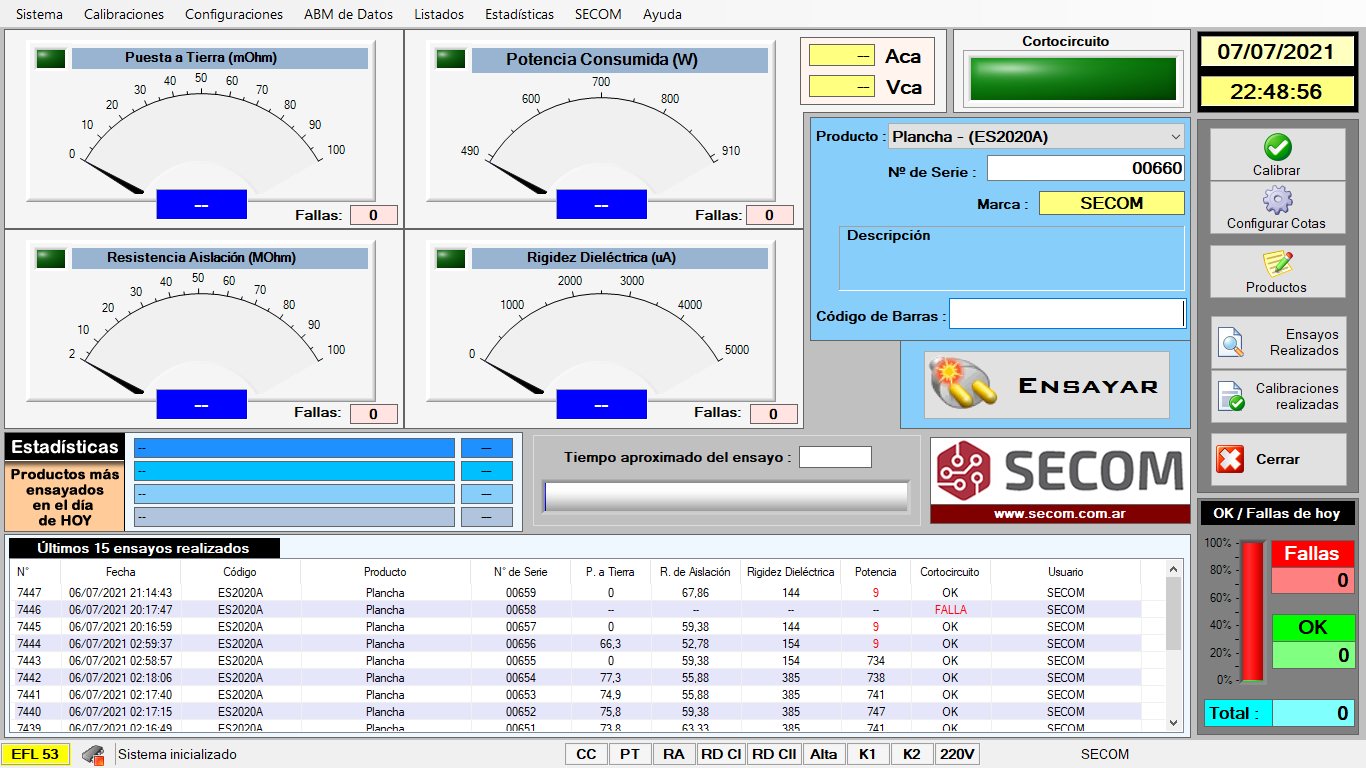Open the Calibraciones menu

(124, 14)
